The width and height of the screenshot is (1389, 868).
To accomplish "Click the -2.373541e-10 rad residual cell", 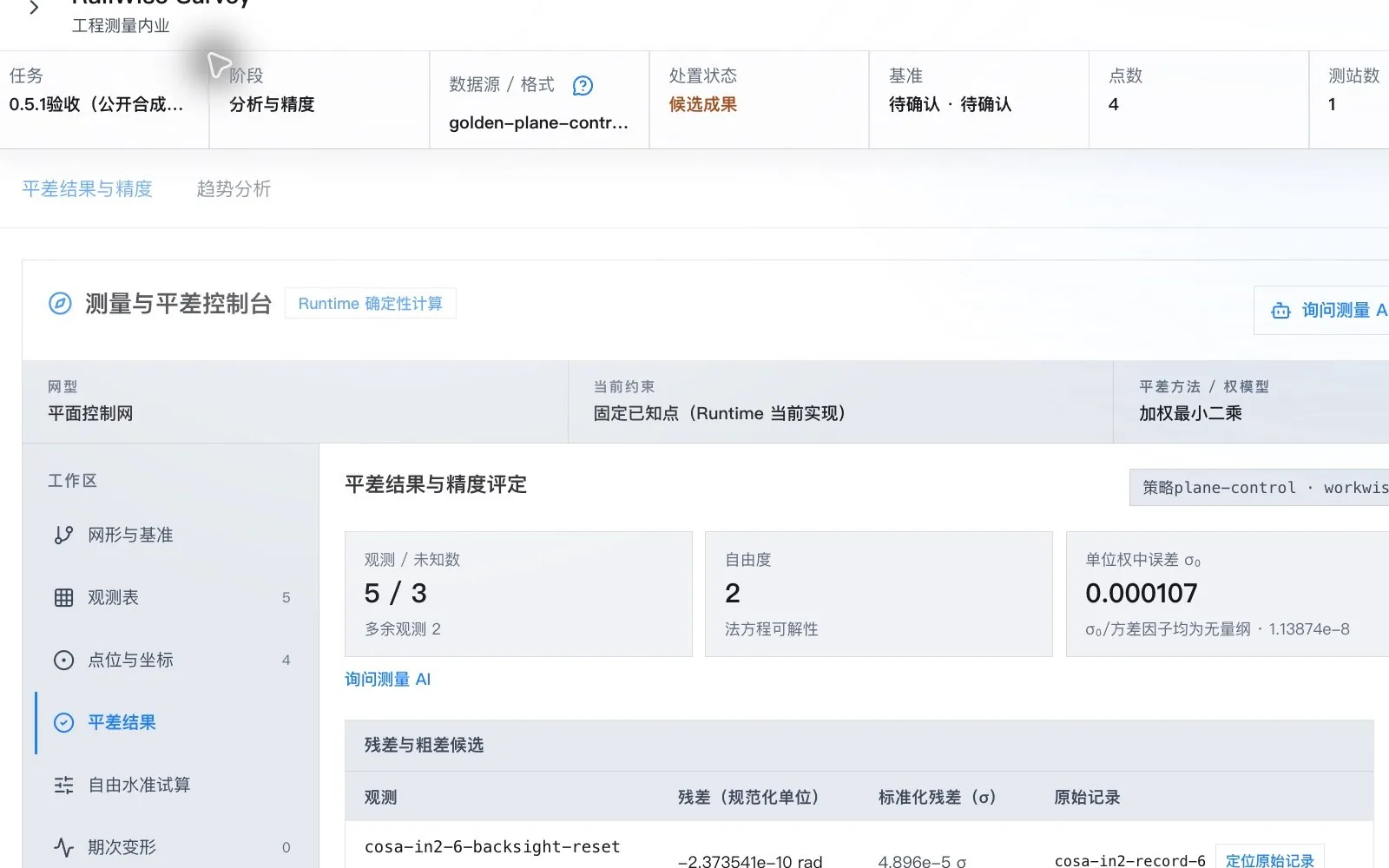I will 750,861.
